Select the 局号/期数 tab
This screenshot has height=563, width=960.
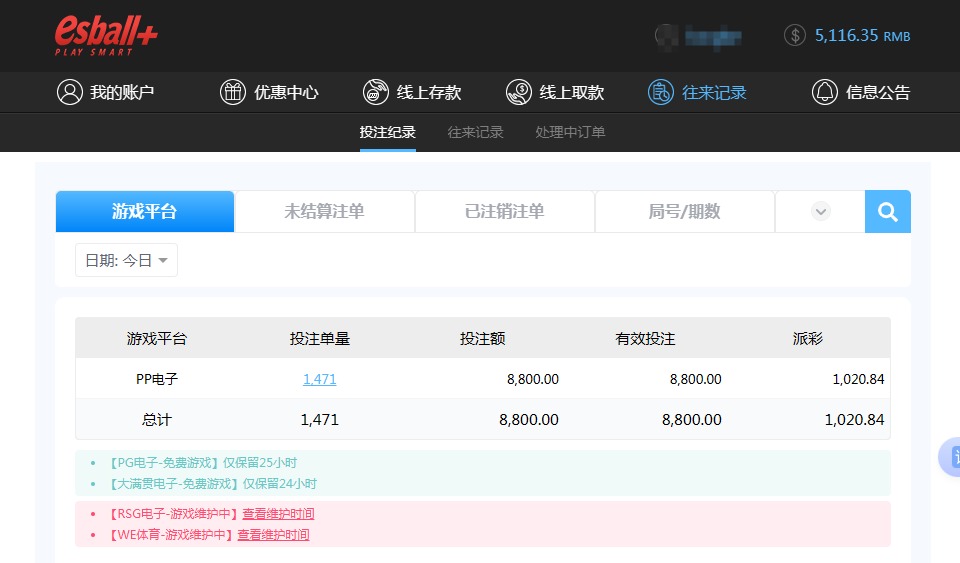(684, 212)
